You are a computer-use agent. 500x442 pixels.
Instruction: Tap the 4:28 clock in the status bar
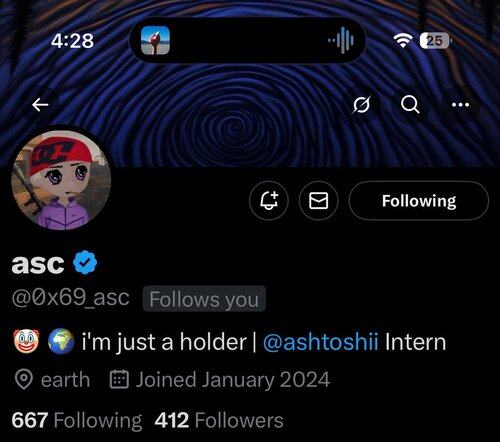[72, 41]
